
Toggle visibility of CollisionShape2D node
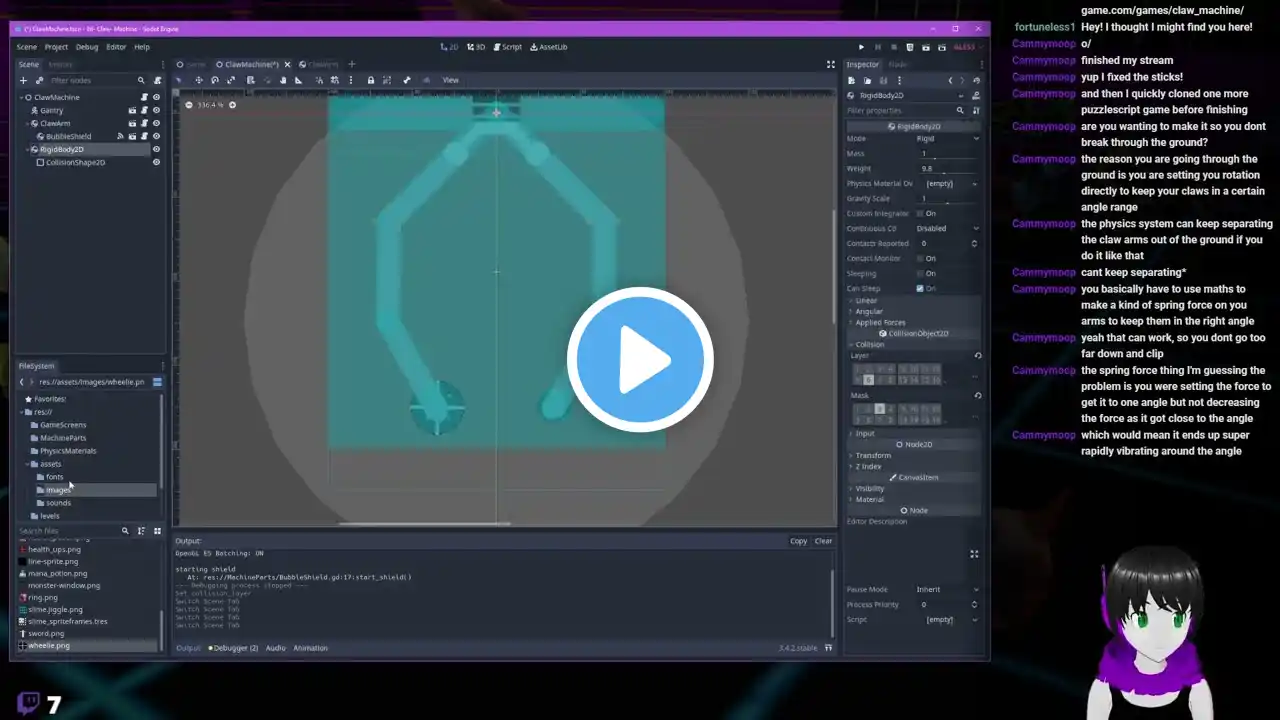[x=156, y=162]
